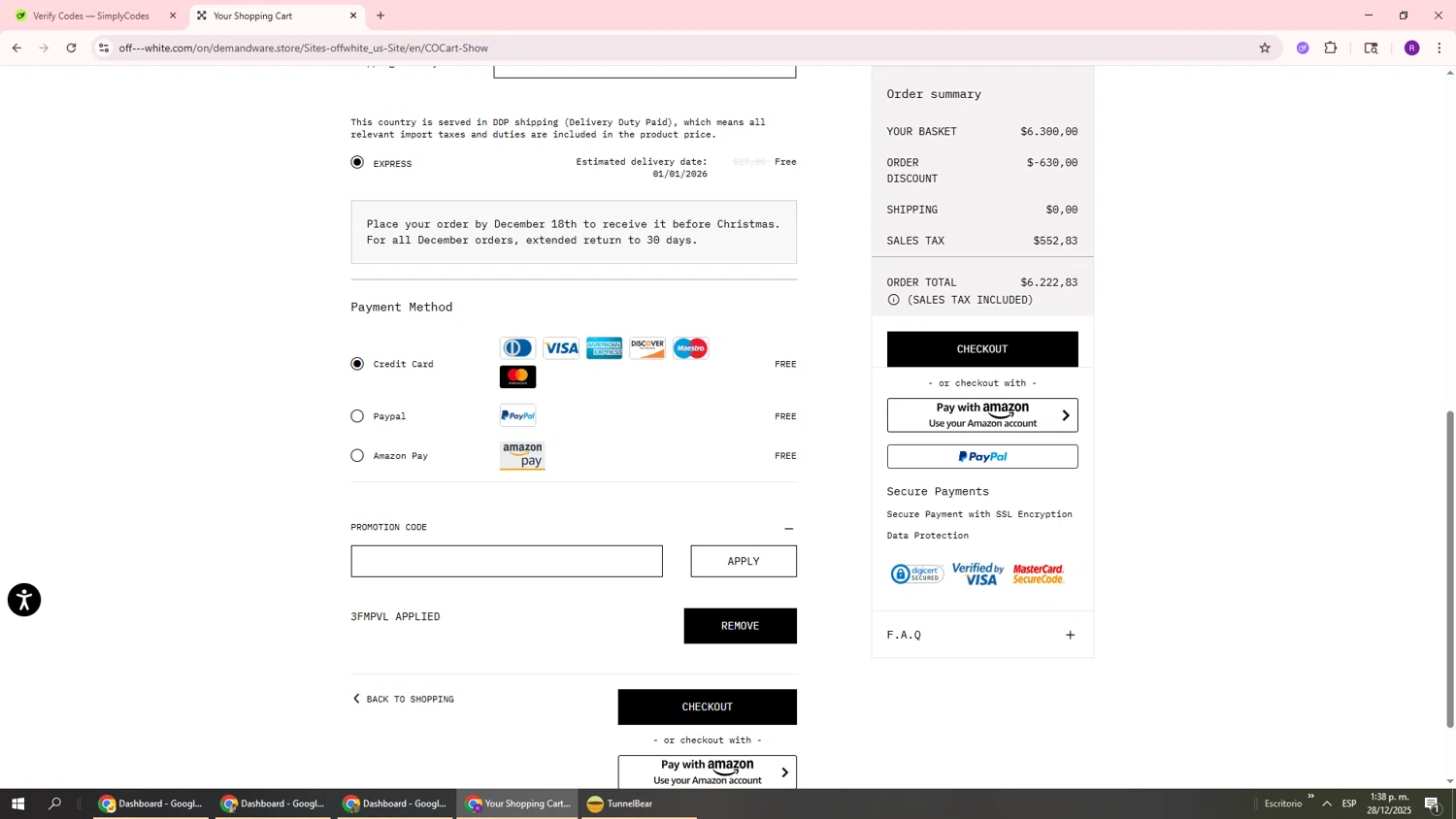Pay with Amazon in Order summary

tap(982, 415)
